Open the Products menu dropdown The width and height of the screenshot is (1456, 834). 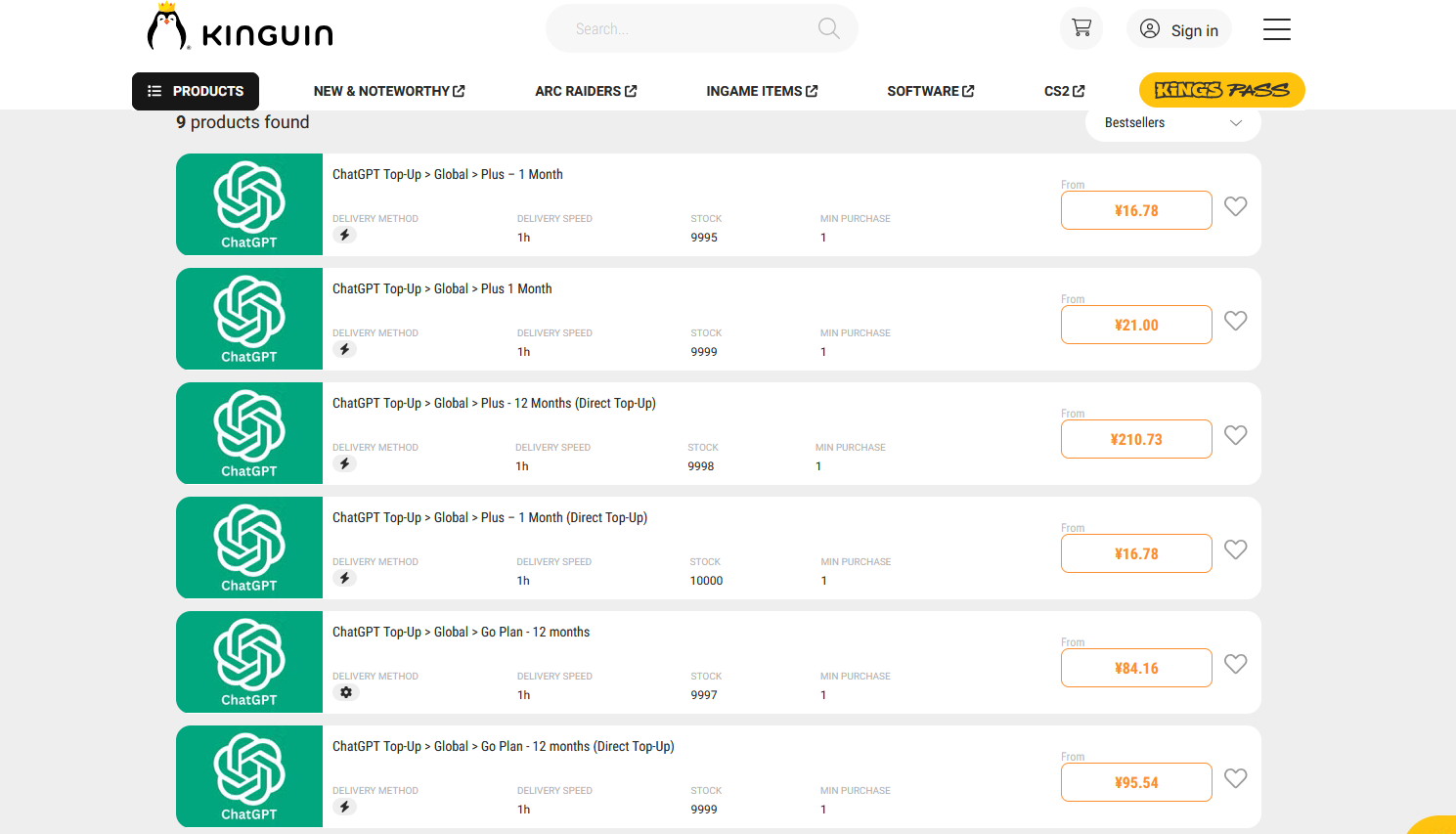point(196,91)
